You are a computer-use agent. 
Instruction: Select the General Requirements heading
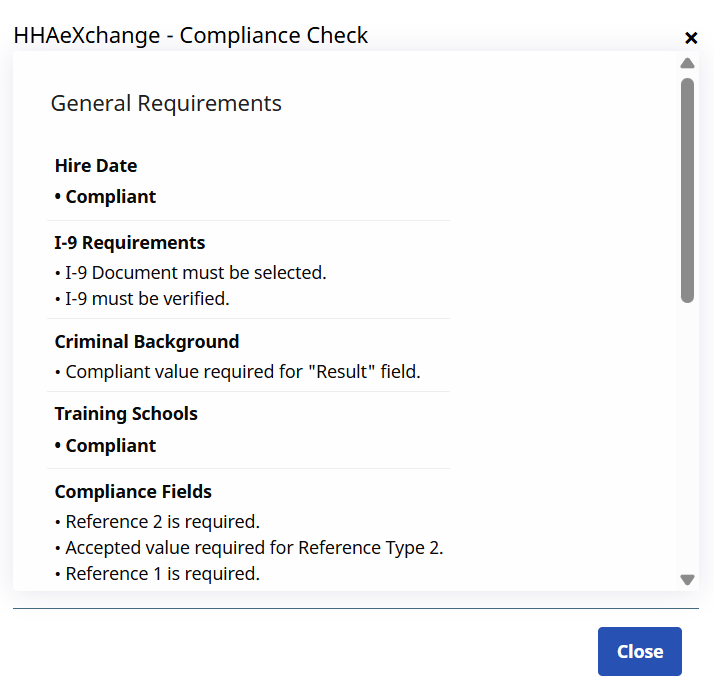(x=166, y=103)
